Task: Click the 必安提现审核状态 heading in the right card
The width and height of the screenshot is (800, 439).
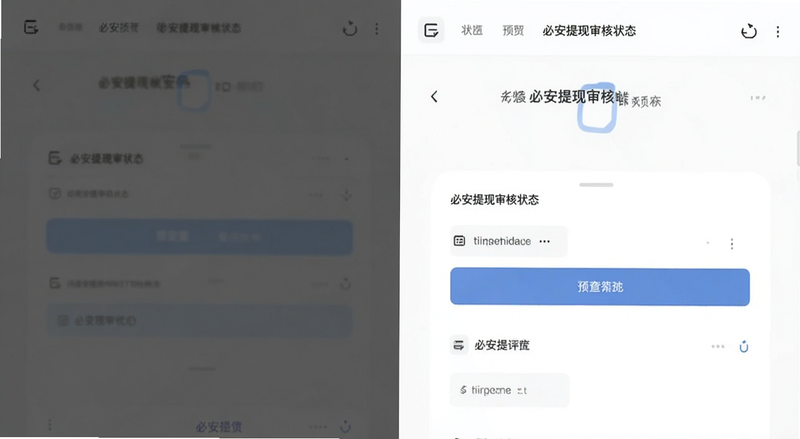Action: [x=494, y=200]
